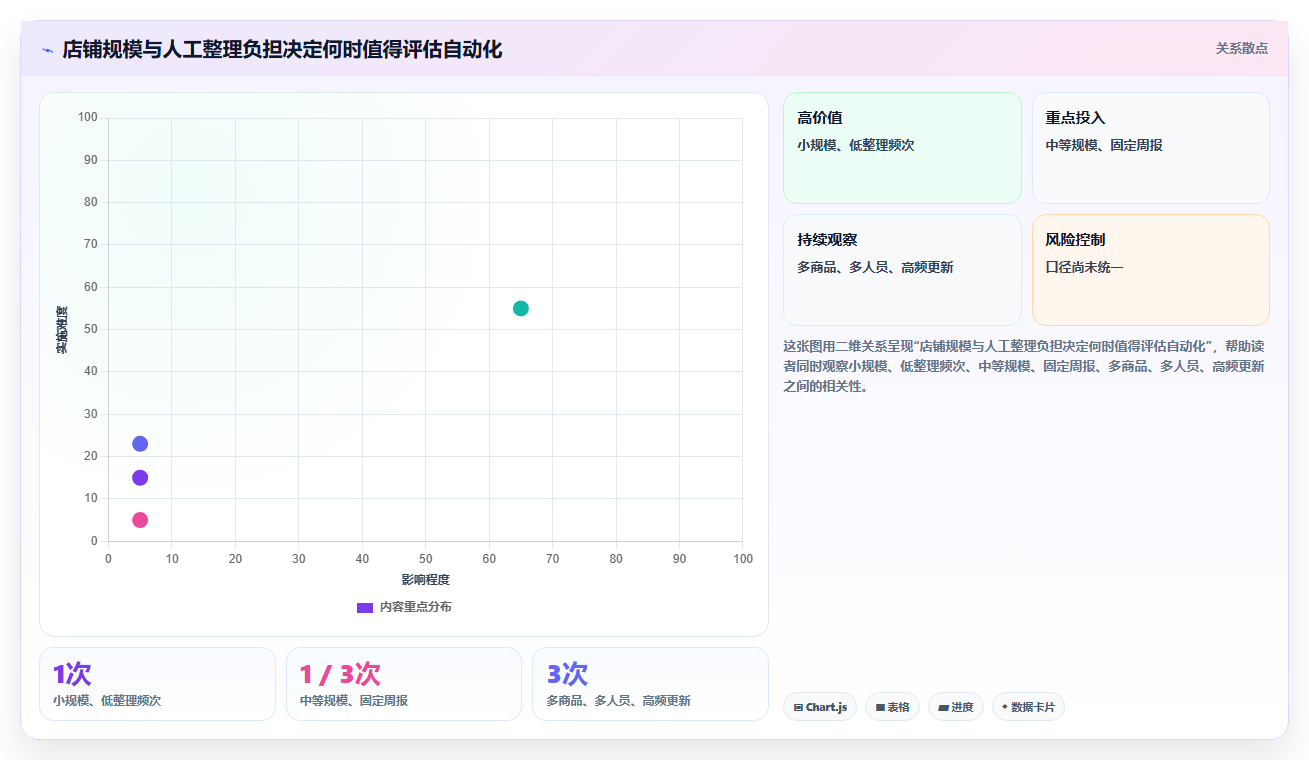
Task: Open the 持续观察 card
Action: [902, 270]
